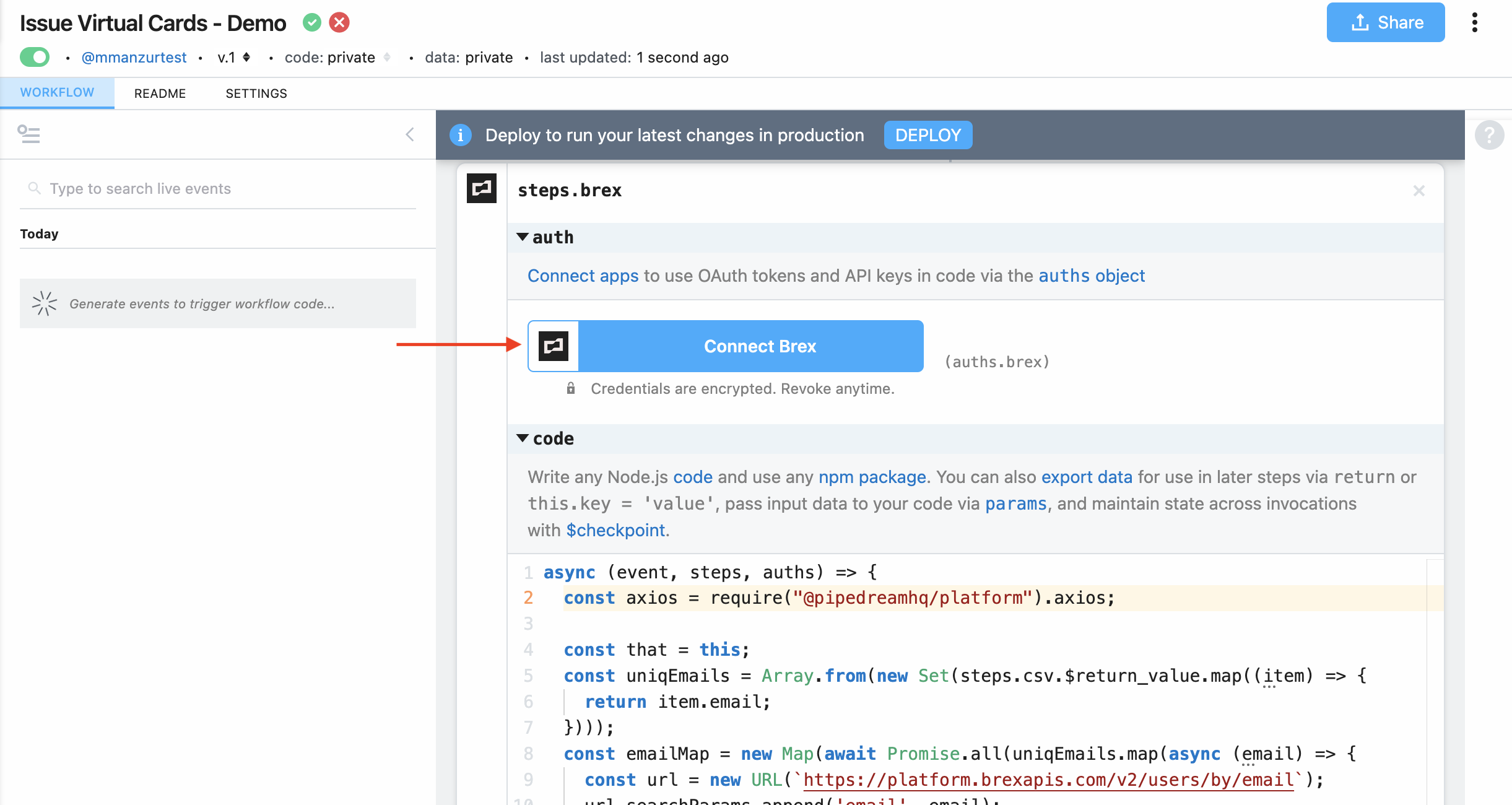Open the @mmanzurtest profile link
The height and width of the screenshot is (805, 1512).
(x=134, y=58)
